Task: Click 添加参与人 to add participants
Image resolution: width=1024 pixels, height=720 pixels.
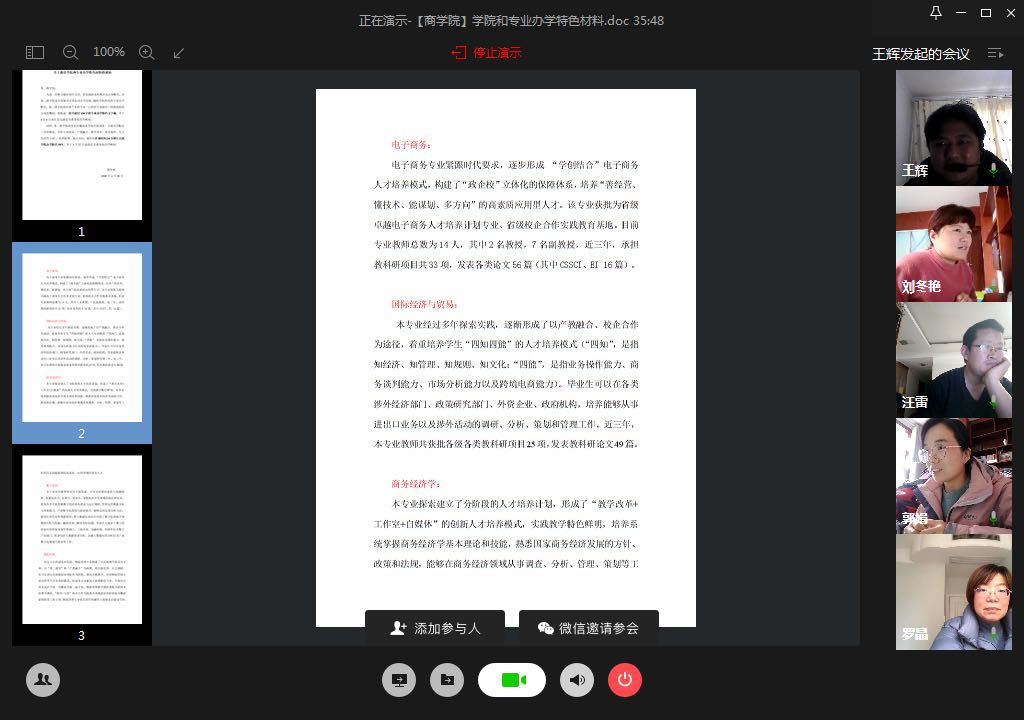Action: [435, 628]
